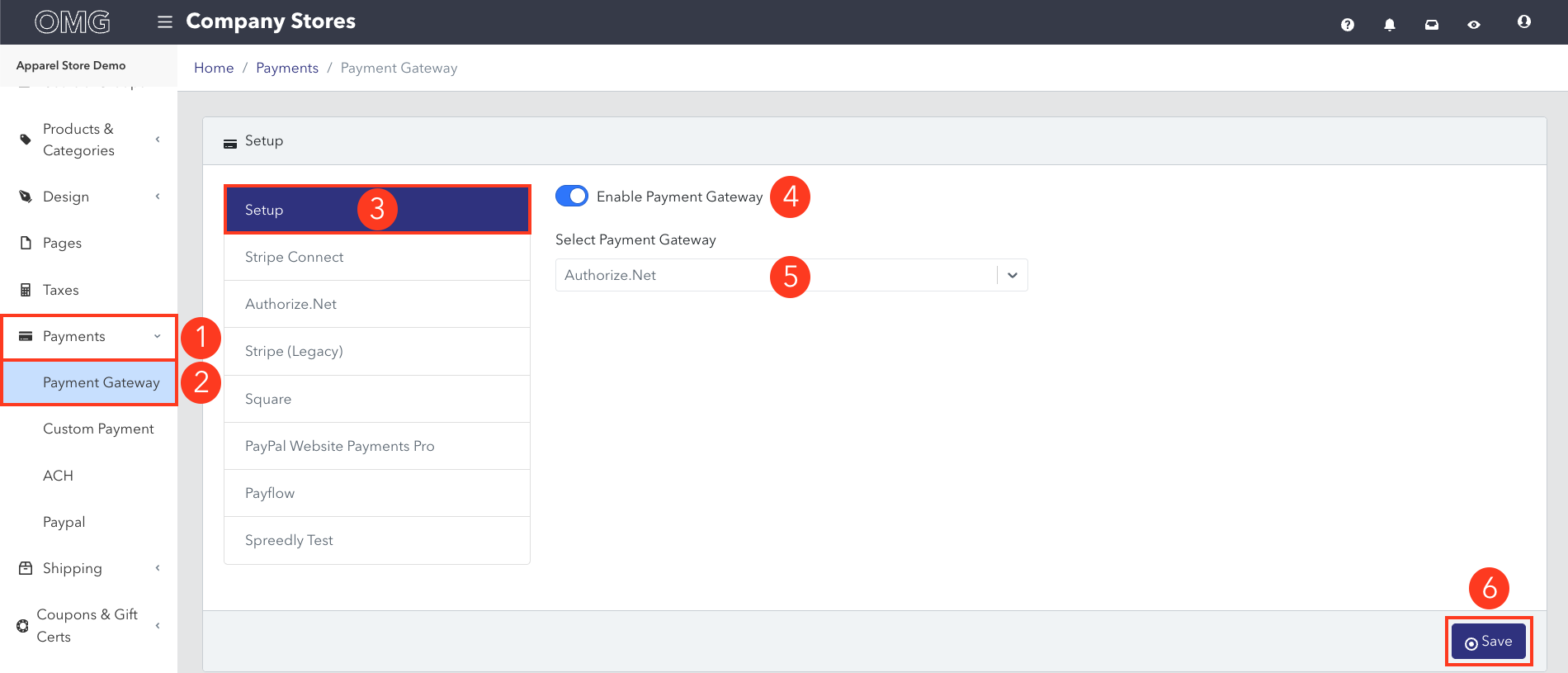Open the user account icon
1568x673 pixels.
coord(1524,21)
